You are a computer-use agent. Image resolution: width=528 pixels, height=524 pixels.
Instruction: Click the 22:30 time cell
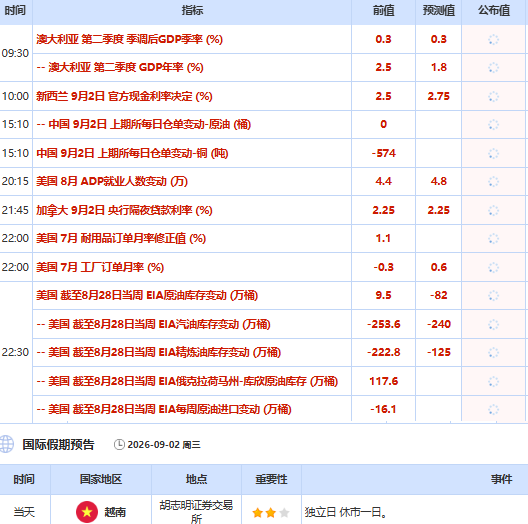pyautogui.click(x=15, y=353)
